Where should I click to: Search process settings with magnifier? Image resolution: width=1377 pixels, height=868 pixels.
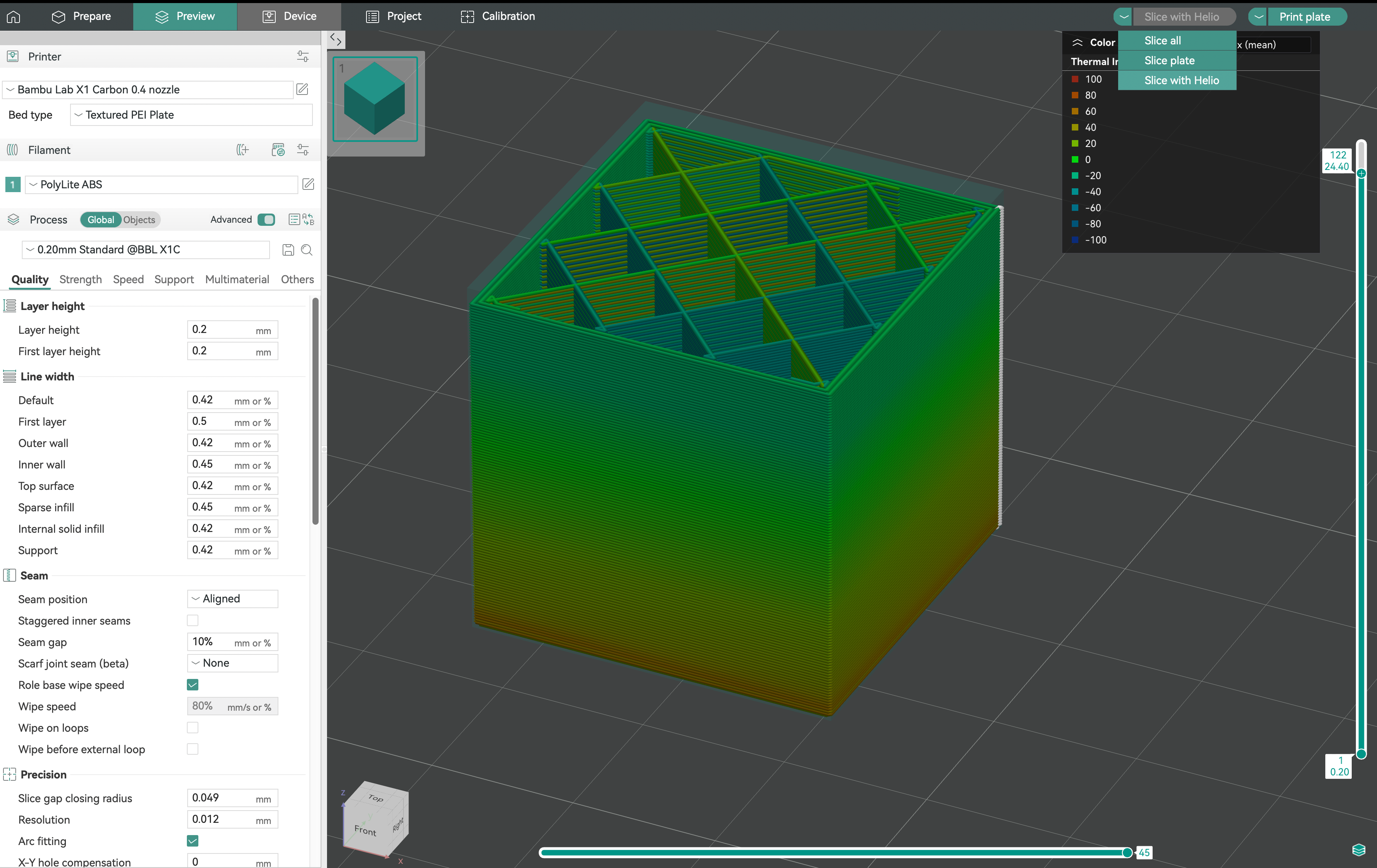[x=307, y=250]
